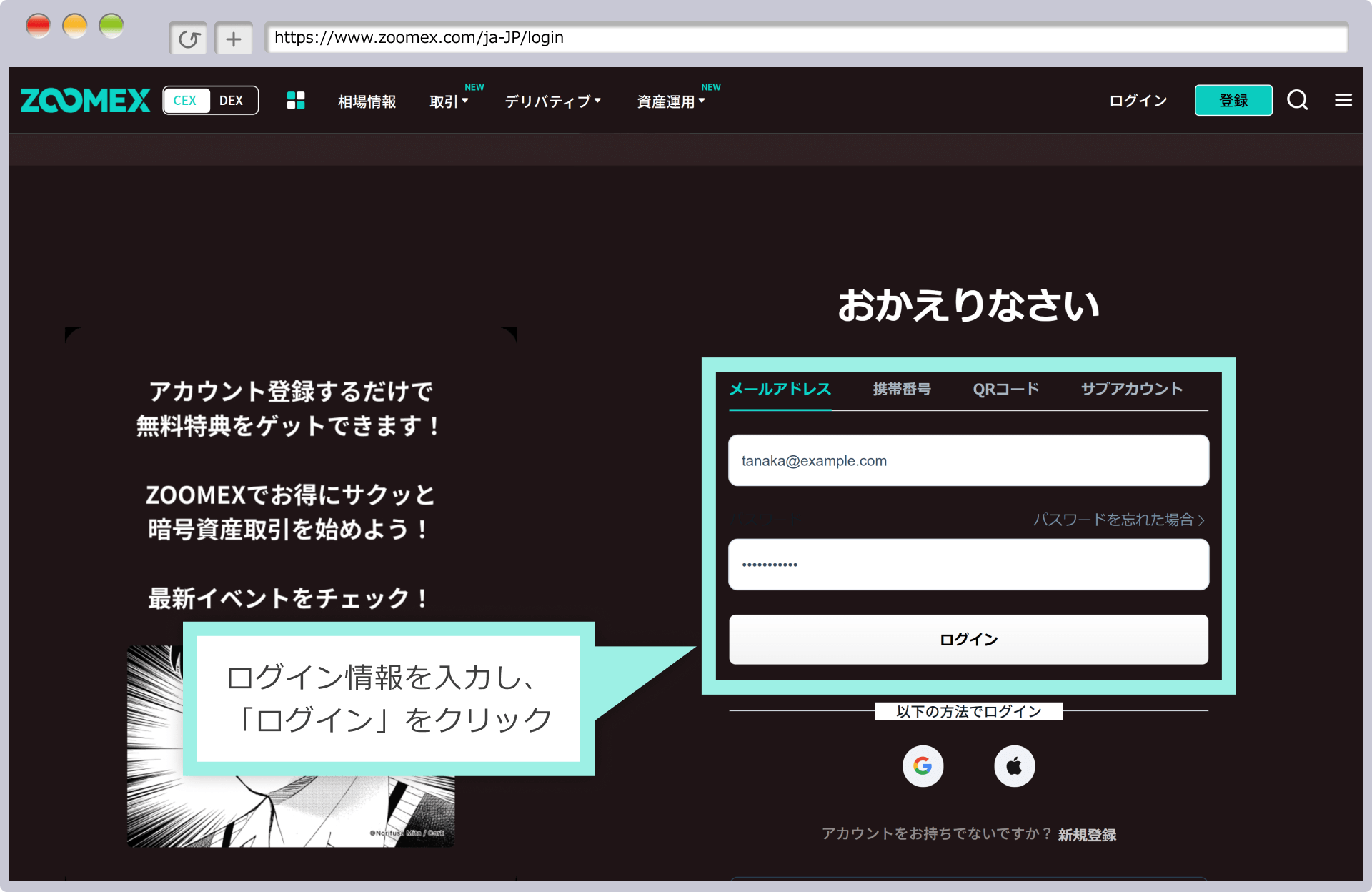Switch exchange mode to CEX
This screenshot has width=1372, height=892.
185,101
